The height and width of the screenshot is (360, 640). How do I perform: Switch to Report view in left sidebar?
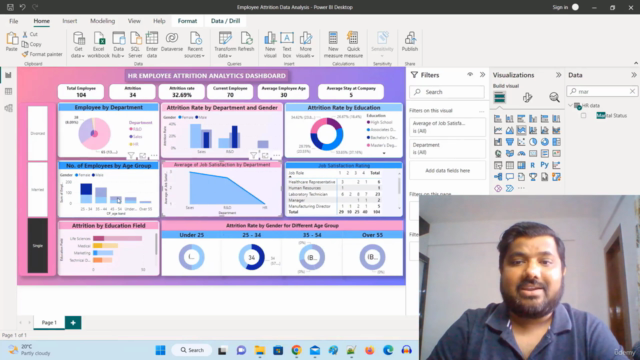pos(8,76)
